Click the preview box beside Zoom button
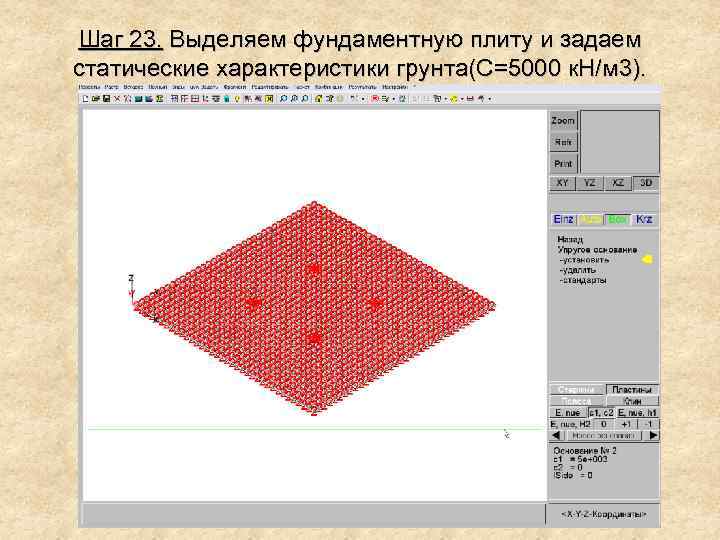 point(620,142)
